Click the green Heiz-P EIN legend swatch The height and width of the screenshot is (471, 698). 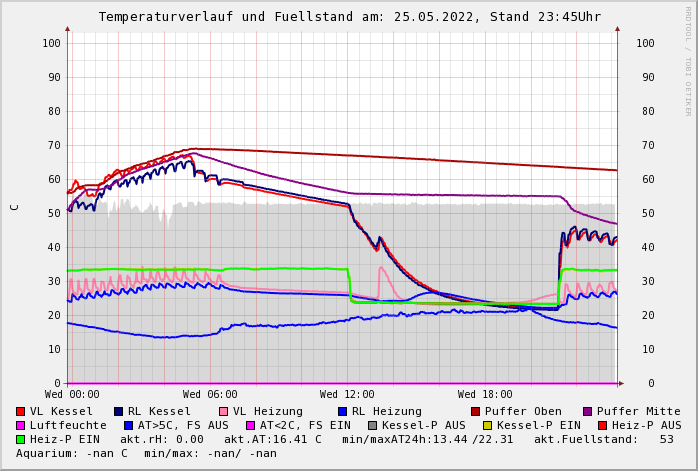tap(21, 439)
